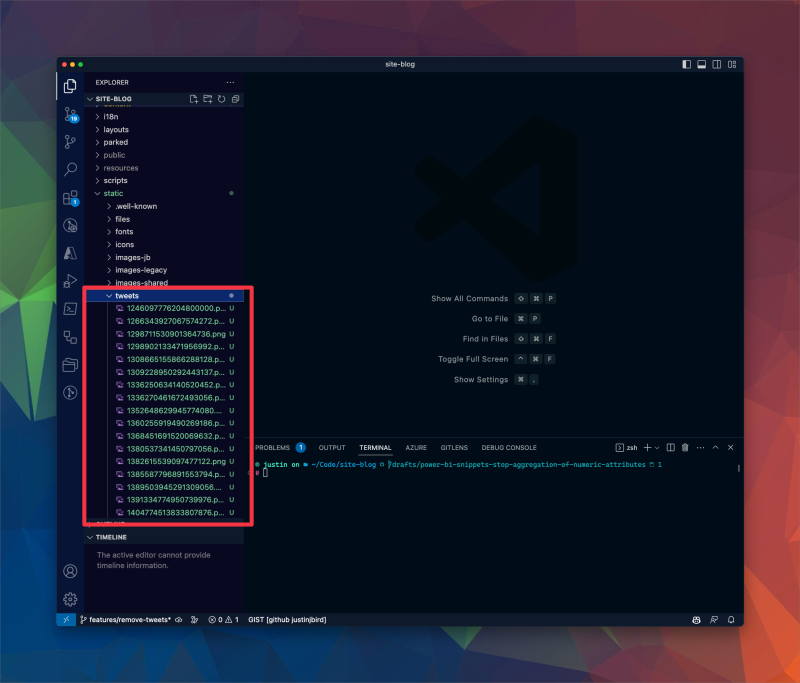This screenshot has height=683, width=800.
Task: Click the New File icon in Explorer toolbar
Action: click(x=194, y=99)
